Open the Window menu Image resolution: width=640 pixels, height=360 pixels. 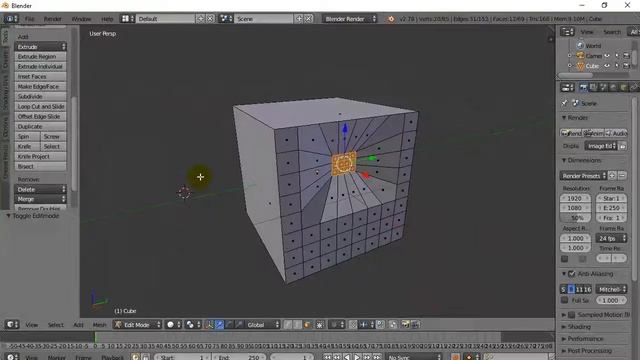pyautogui.click(x=81, y=19)
